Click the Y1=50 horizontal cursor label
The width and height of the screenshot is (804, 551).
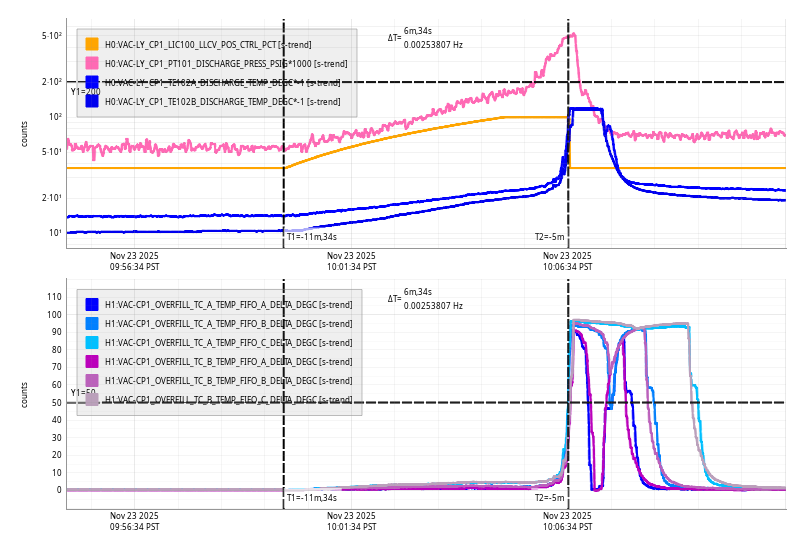click(x=82, y=393)
